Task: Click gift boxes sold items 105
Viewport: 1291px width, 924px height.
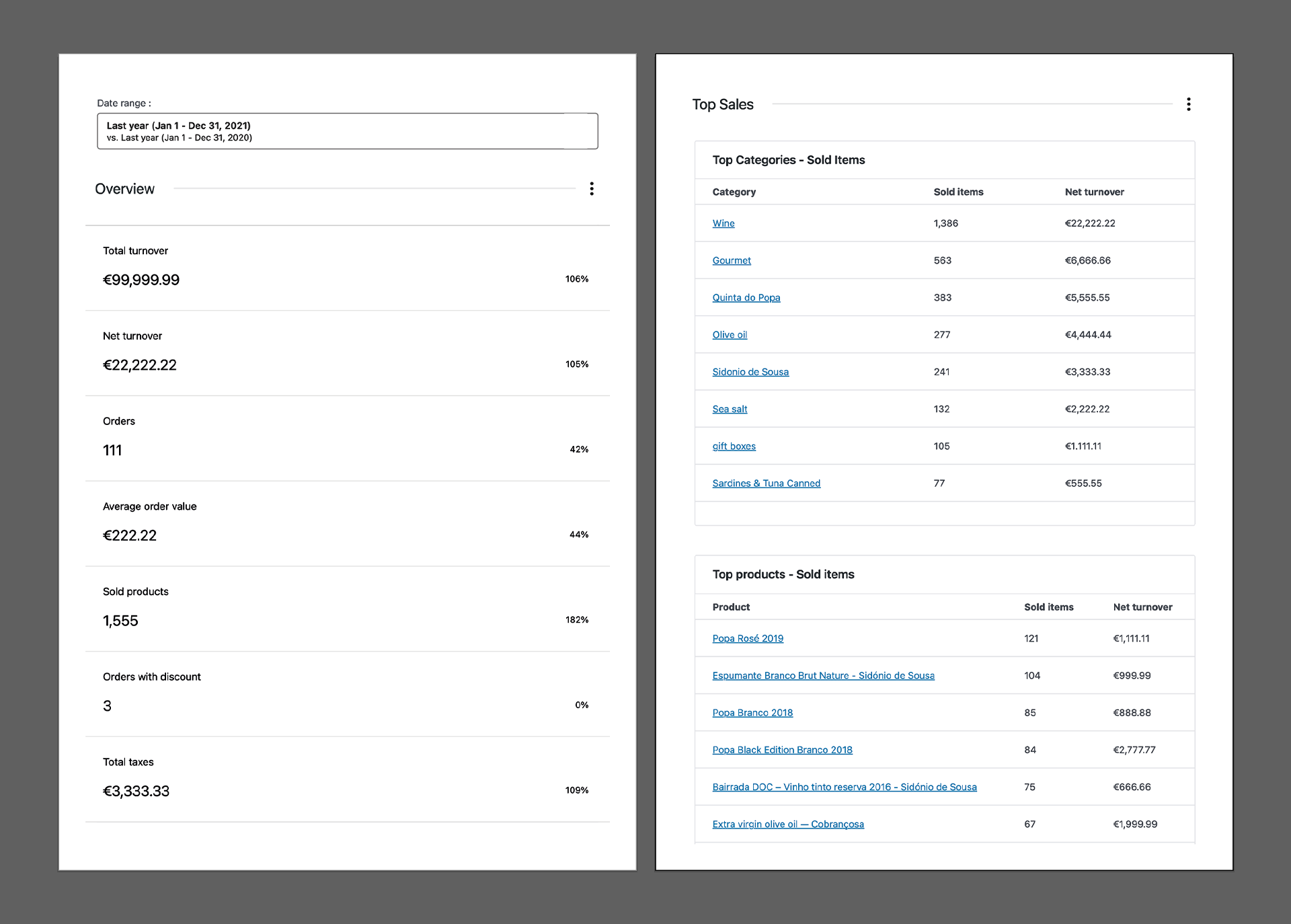Action: pyautogui.click(x=942, y=446)
